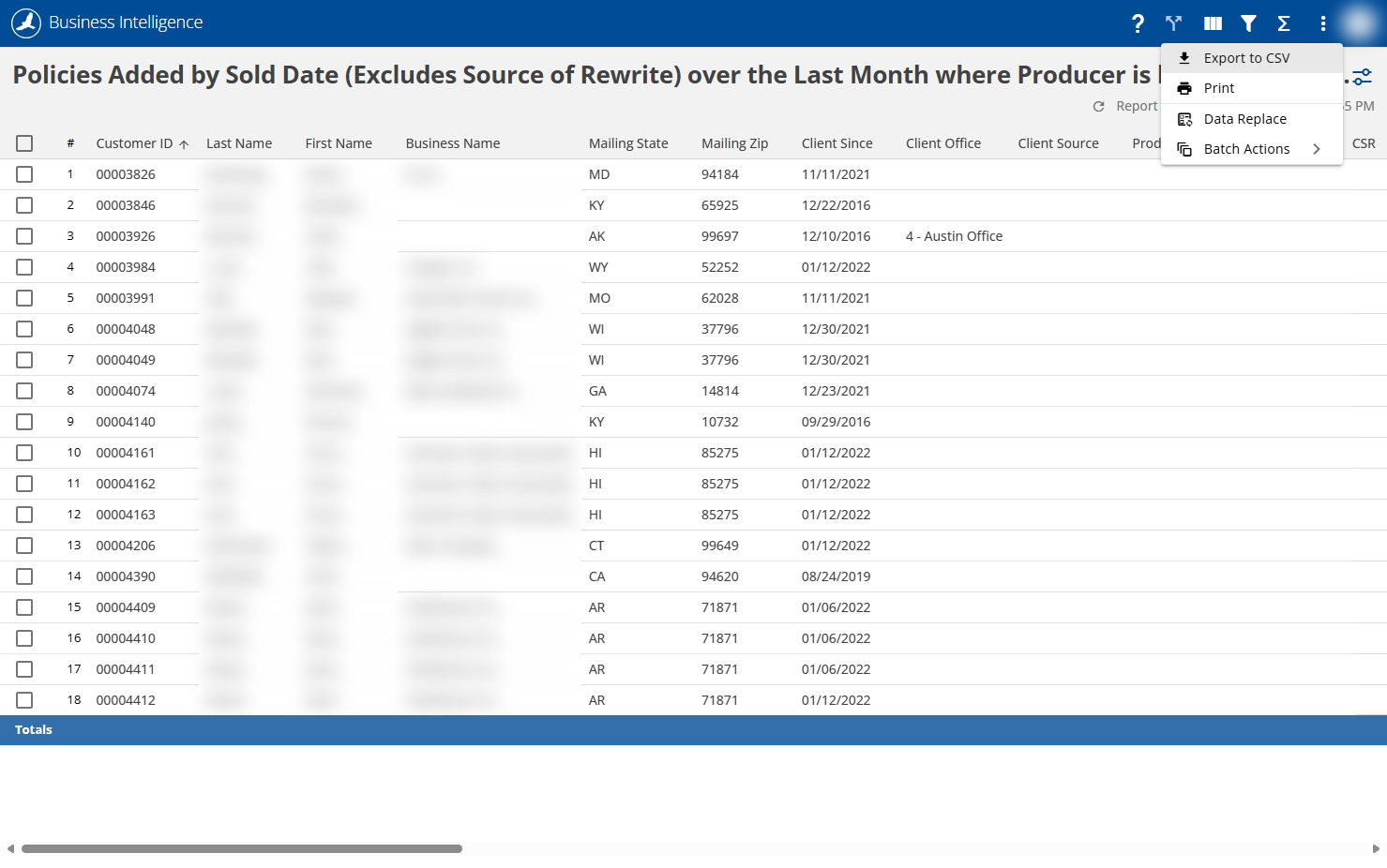
Task: Choose Data Replace option
Action: (1252, 119)
